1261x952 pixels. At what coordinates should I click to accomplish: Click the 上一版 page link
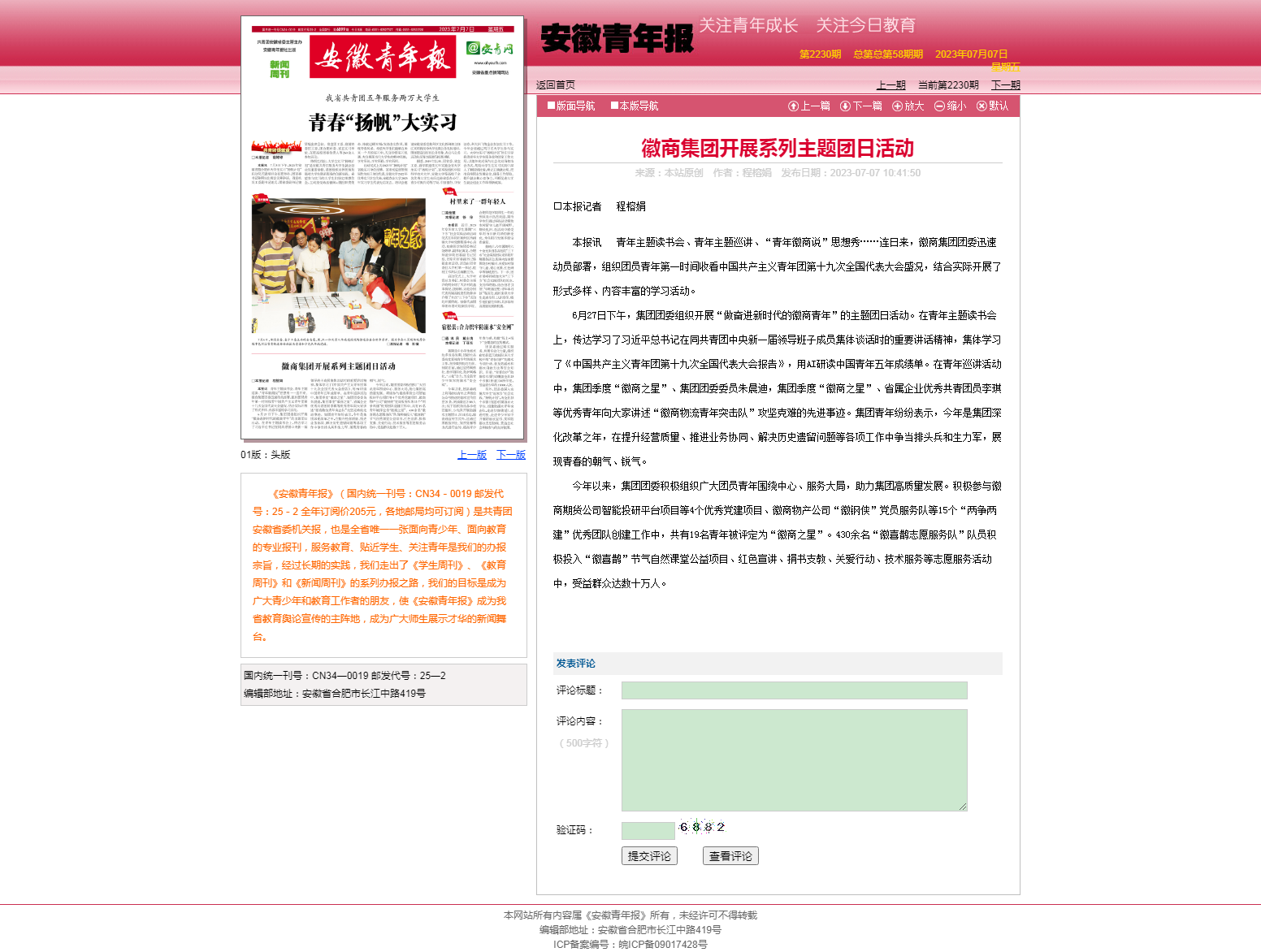click(472, 455)
